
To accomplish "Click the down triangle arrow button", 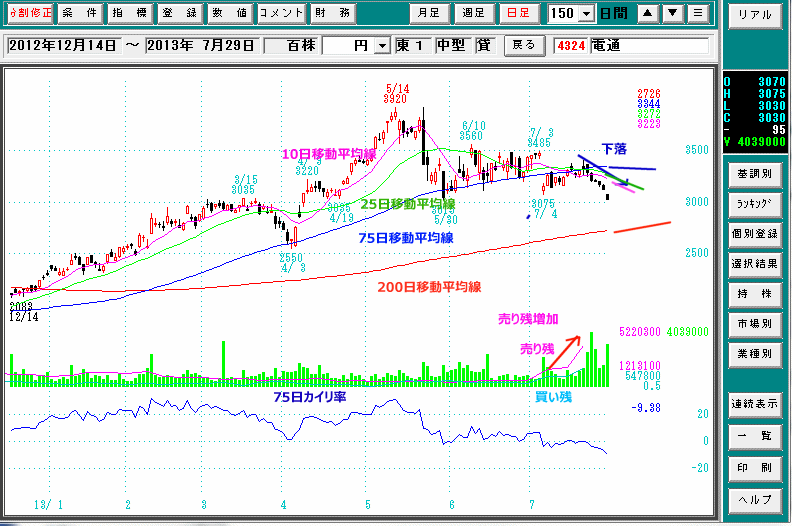I will tap(673, 13).
